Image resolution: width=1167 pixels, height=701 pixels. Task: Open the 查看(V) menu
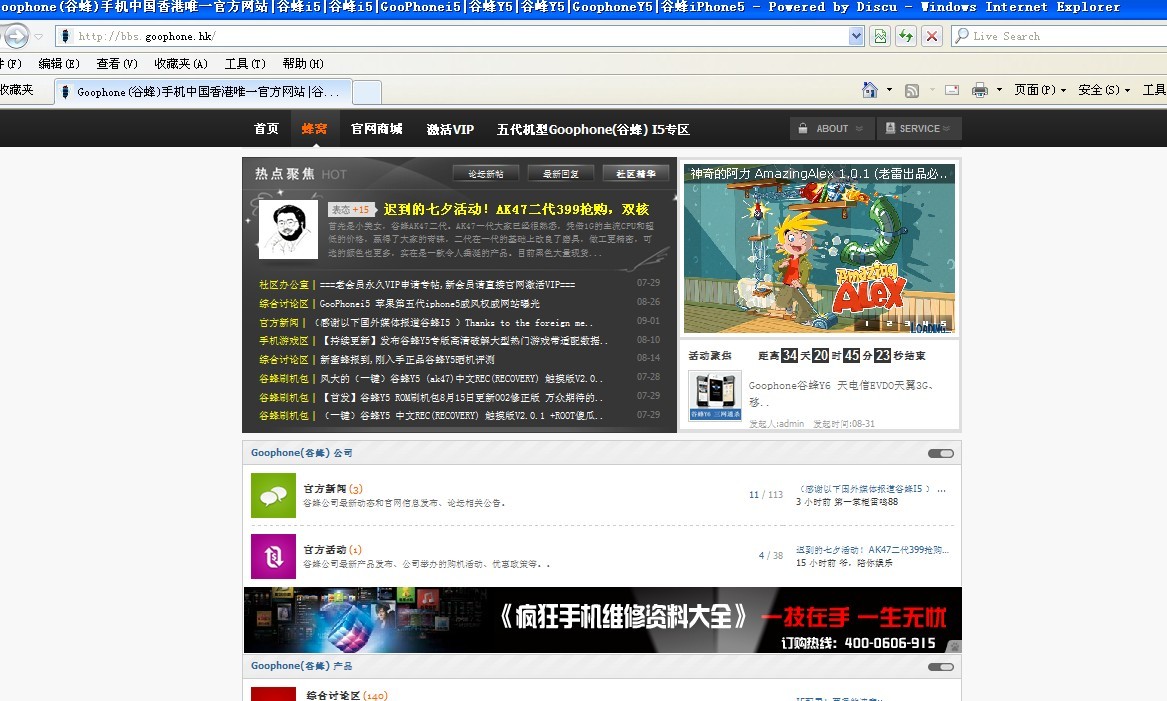pos(117,63)
